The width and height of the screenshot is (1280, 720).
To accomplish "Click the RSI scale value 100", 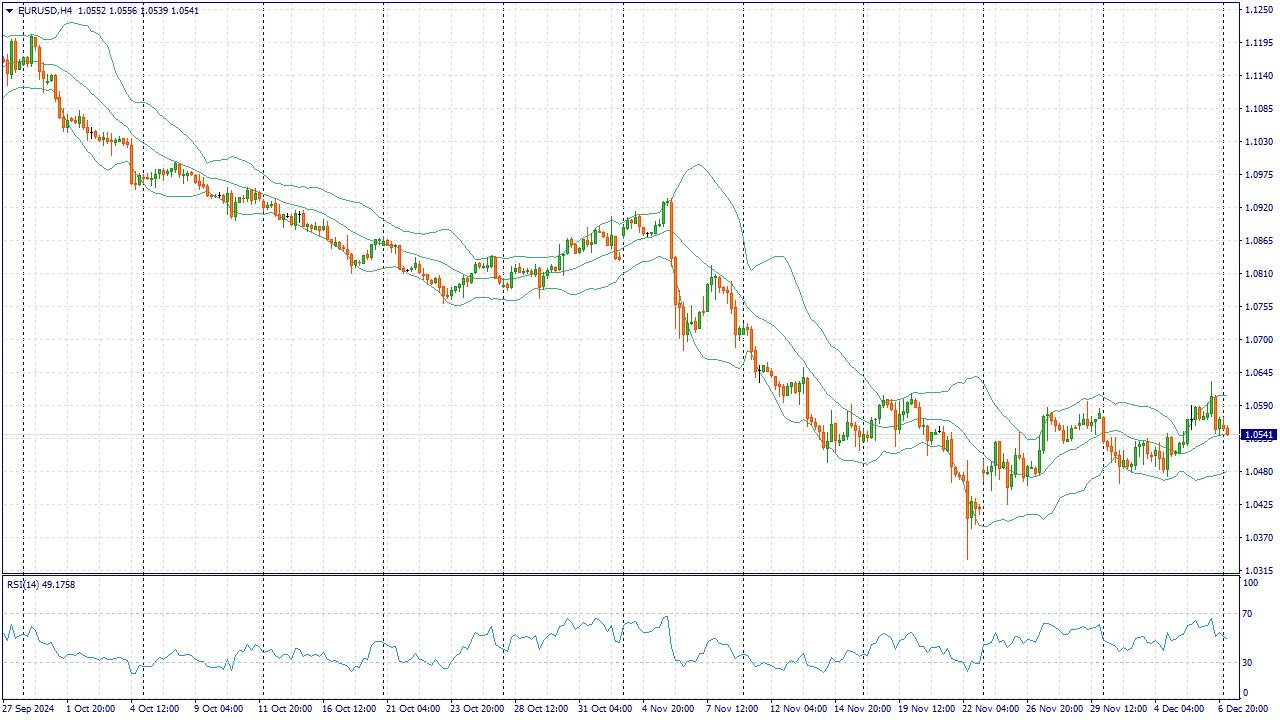I will (x=1251, y=582).
